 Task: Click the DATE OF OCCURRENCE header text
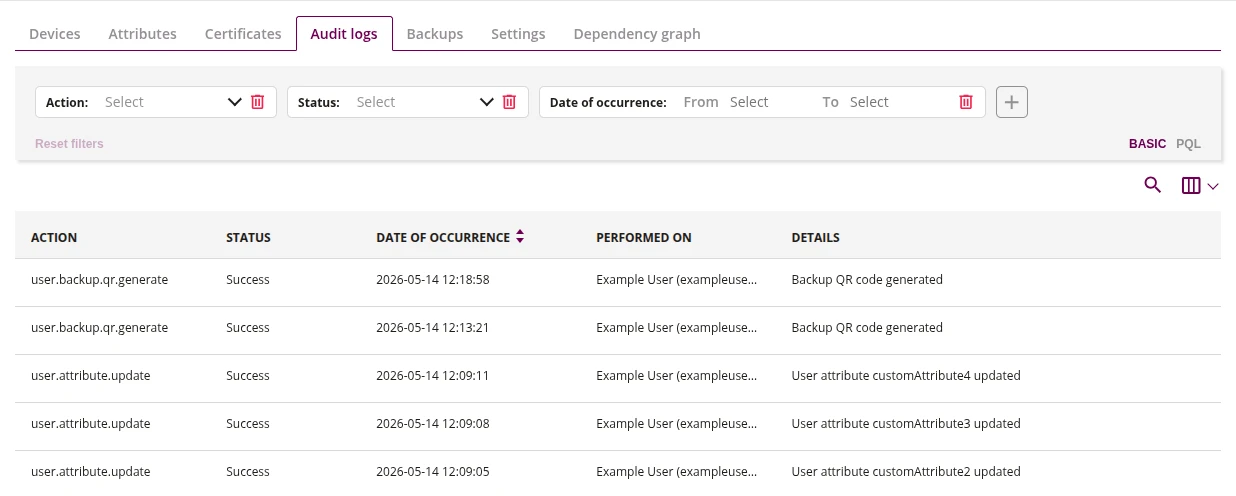click(x=443, y=238)
